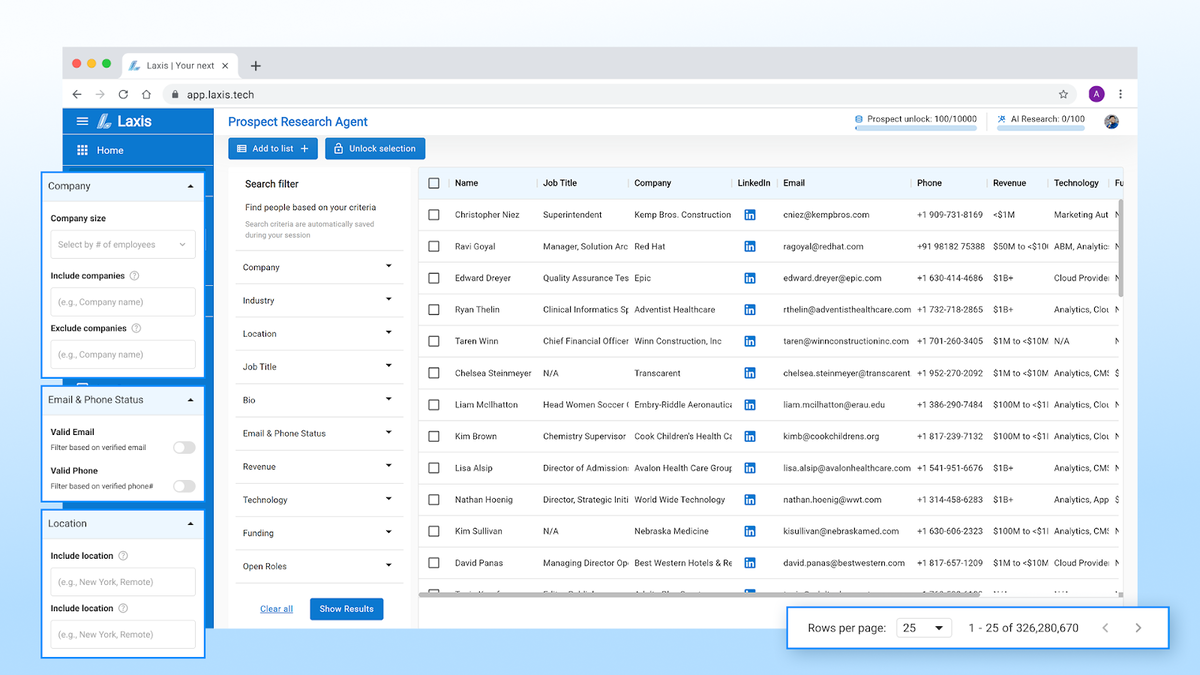Click the sidebar hamburger menu icon

[x=82, y=121]
